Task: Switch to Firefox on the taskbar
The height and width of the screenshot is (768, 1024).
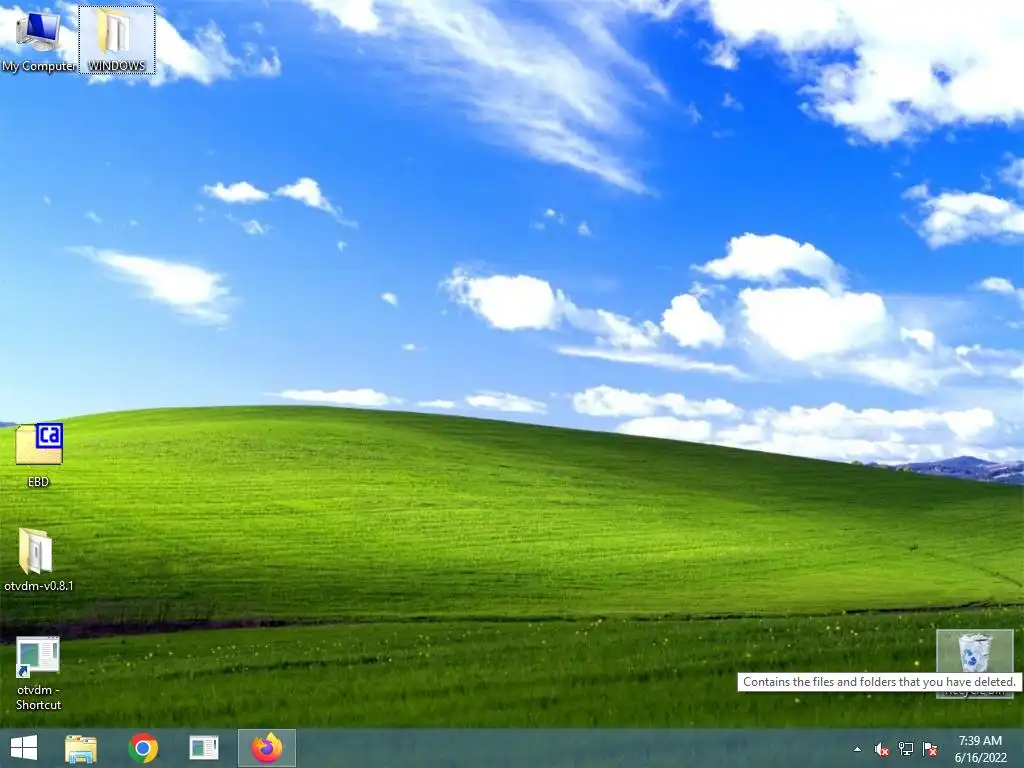Action: [267, 748]
